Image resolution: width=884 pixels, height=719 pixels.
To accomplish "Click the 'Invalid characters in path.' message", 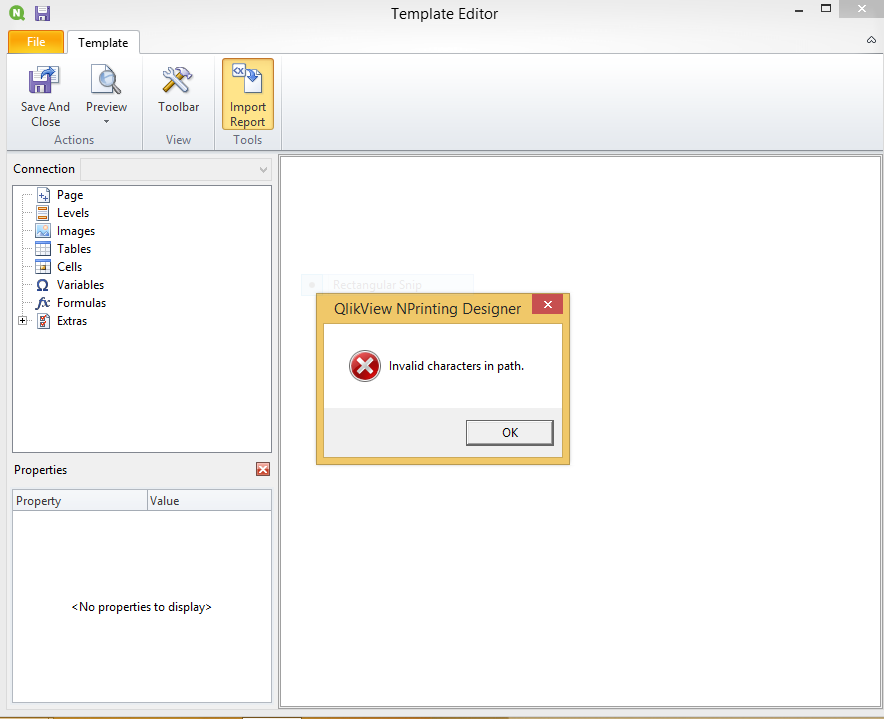I will 456,366.
